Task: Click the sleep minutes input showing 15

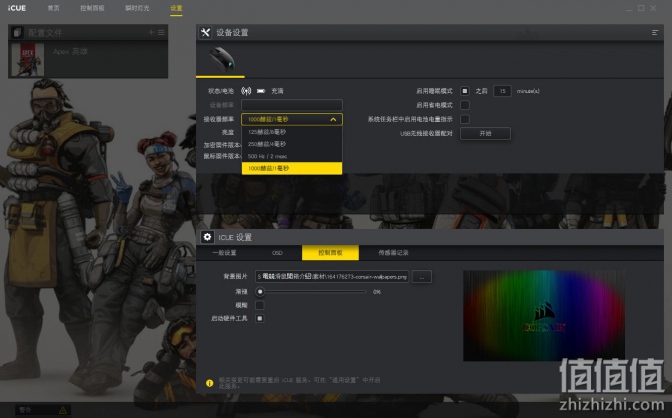Action: [502, 91]
